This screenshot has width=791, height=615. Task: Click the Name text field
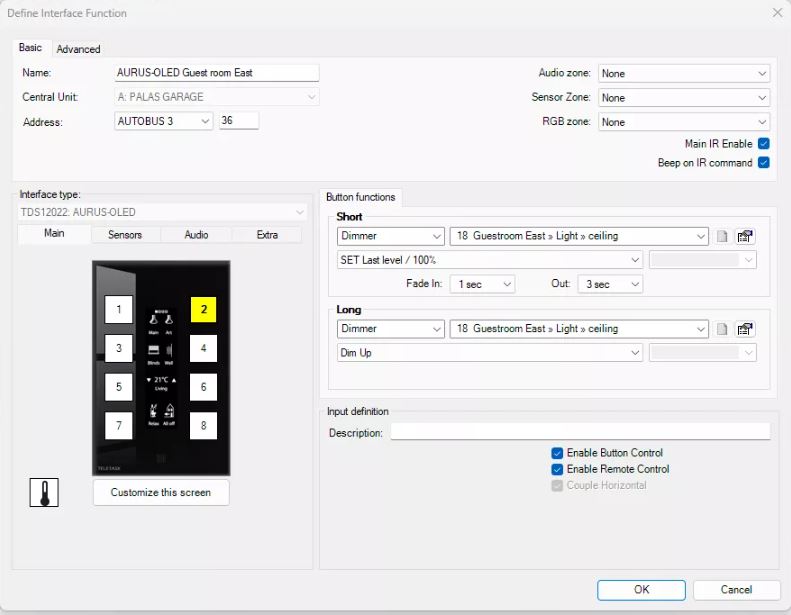pyautogui.click(x=217, y=73)
